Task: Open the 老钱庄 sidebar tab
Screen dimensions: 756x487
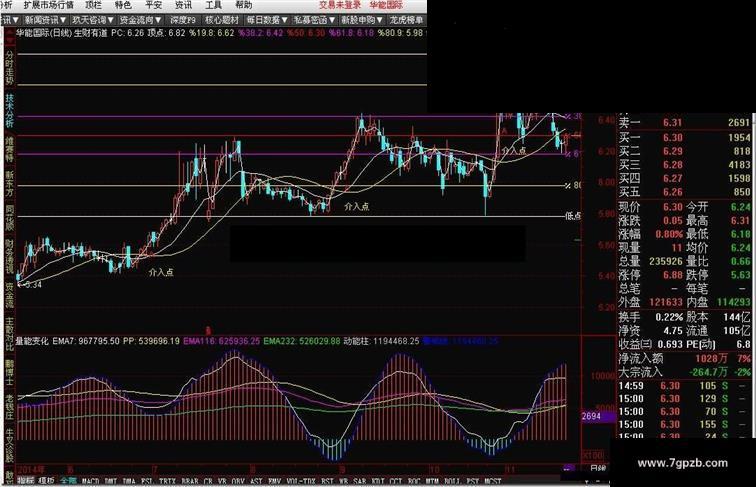Action: (x=9, y=408)
